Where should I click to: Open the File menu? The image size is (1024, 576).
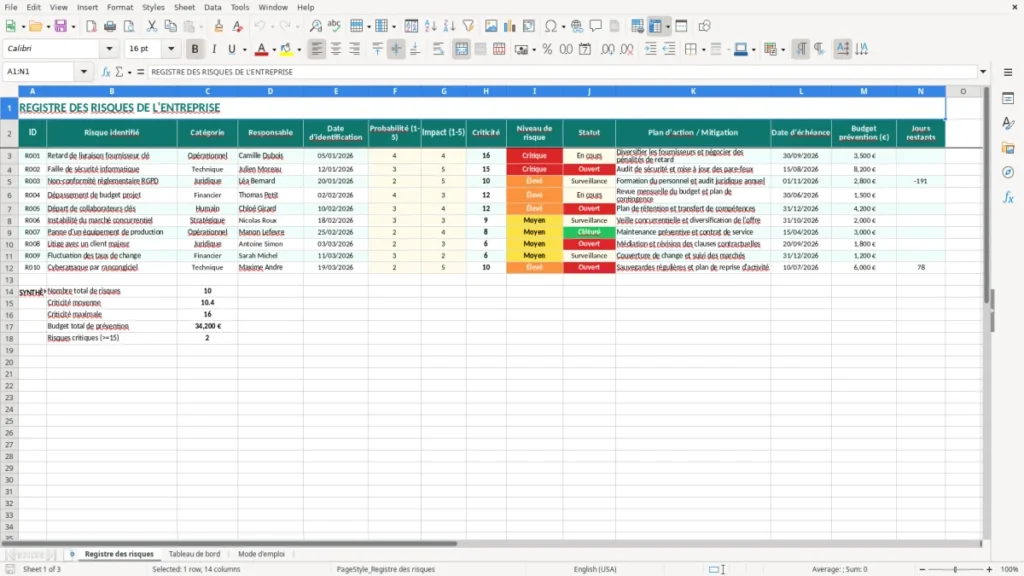11,7
